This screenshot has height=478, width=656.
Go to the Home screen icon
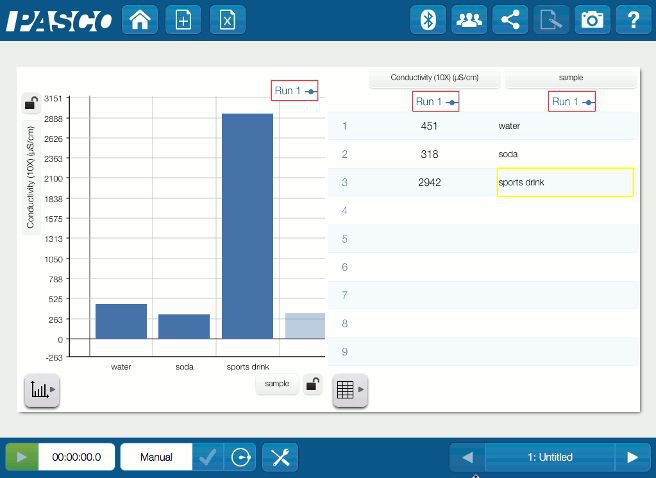(139, 20)
